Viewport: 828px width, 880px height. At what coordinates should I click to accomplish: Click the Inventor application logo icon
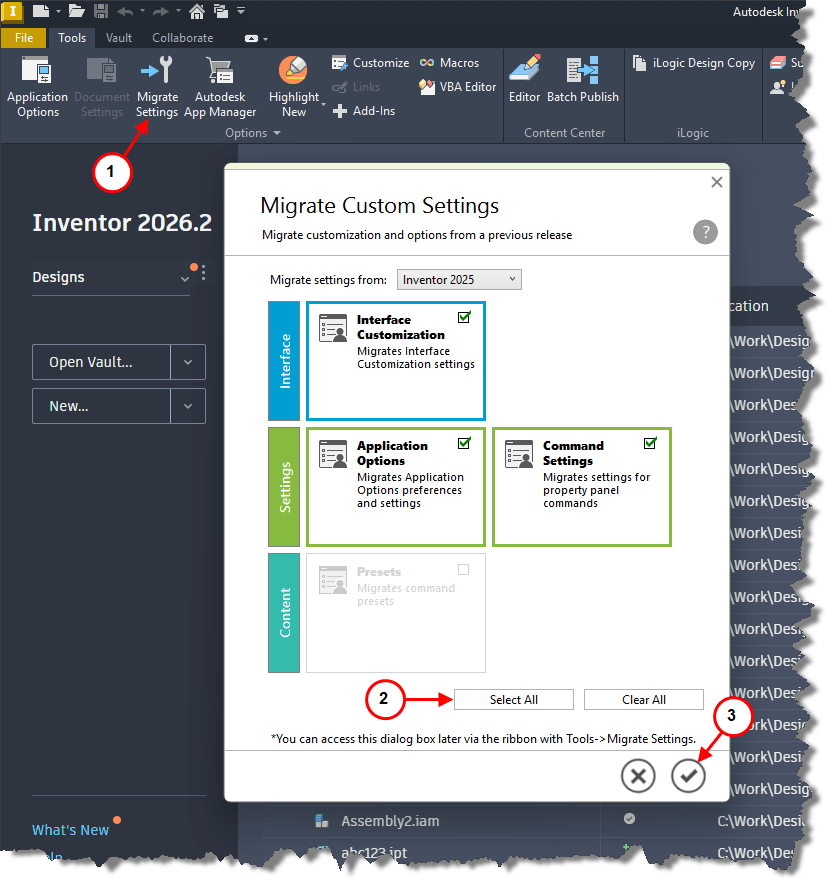[12, 11]
